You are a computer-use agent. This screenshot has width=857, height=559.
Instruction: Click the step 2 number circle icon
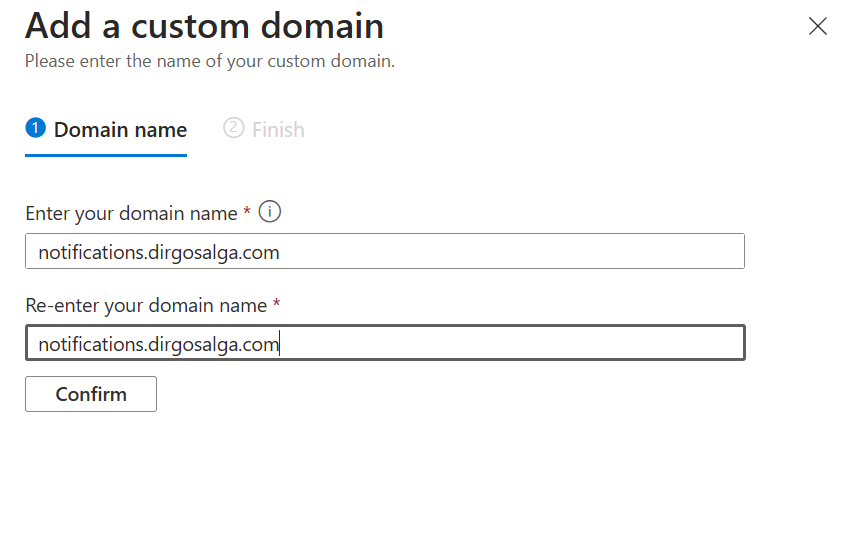(x=234, y=128)
